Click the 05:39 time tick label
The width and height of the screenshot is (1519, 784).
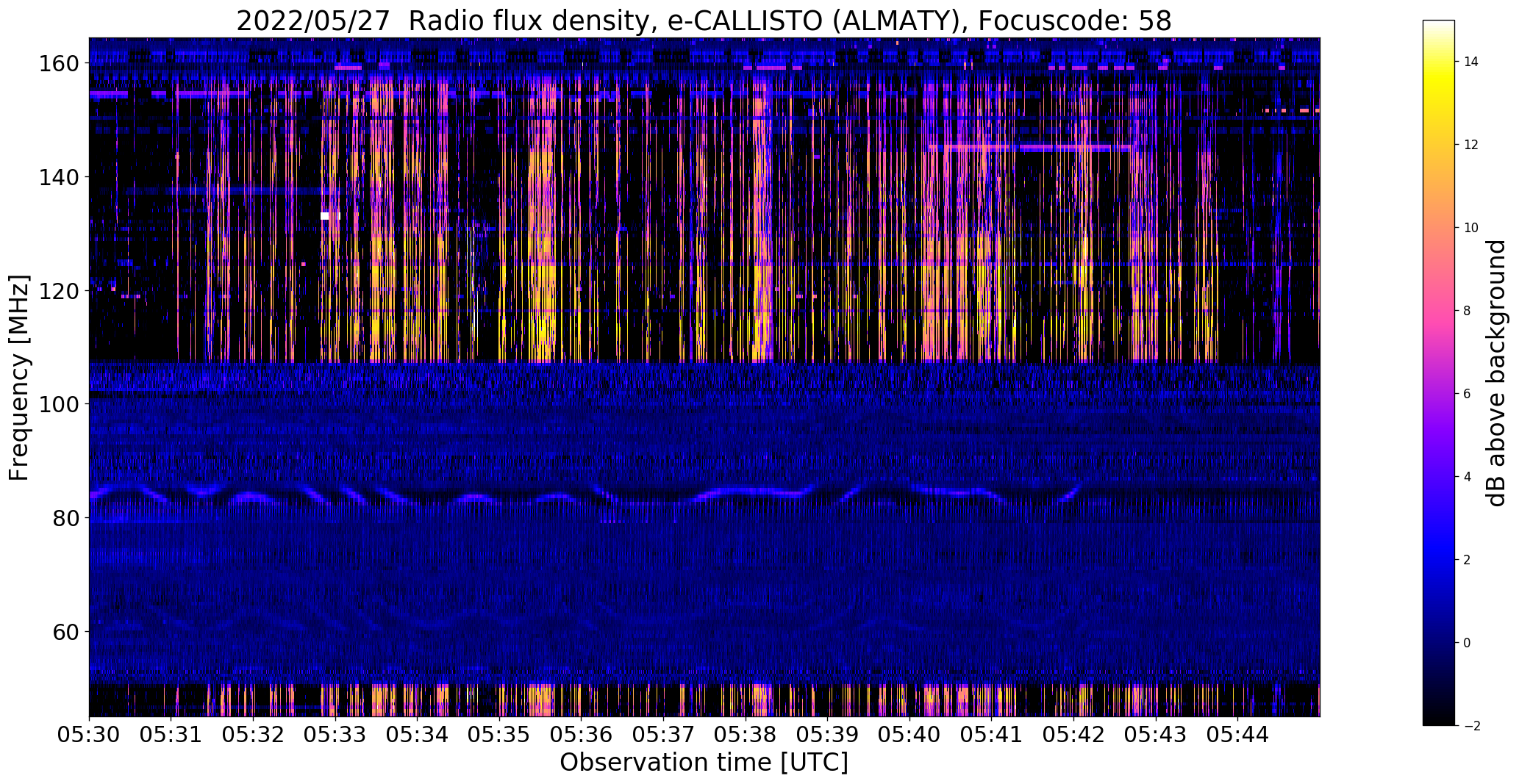point(828,734)
